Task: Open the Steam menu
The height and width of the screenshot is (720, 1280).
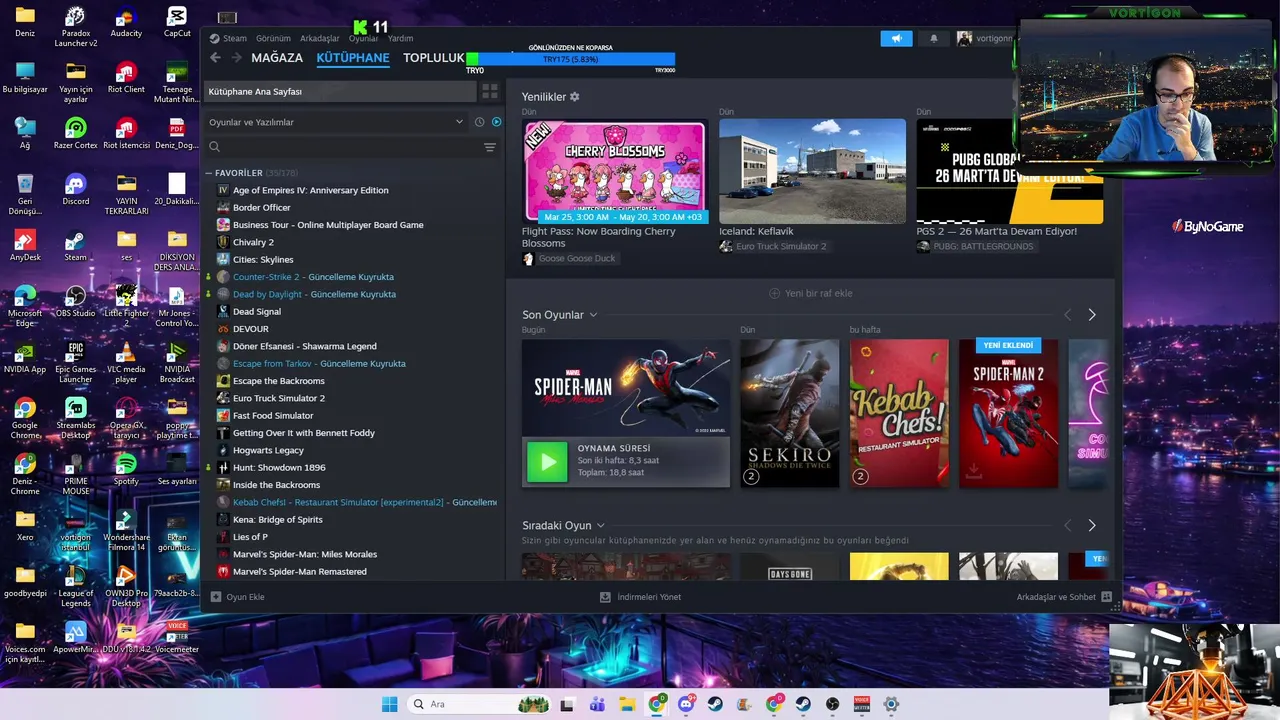Action: (x=228, y=38)
